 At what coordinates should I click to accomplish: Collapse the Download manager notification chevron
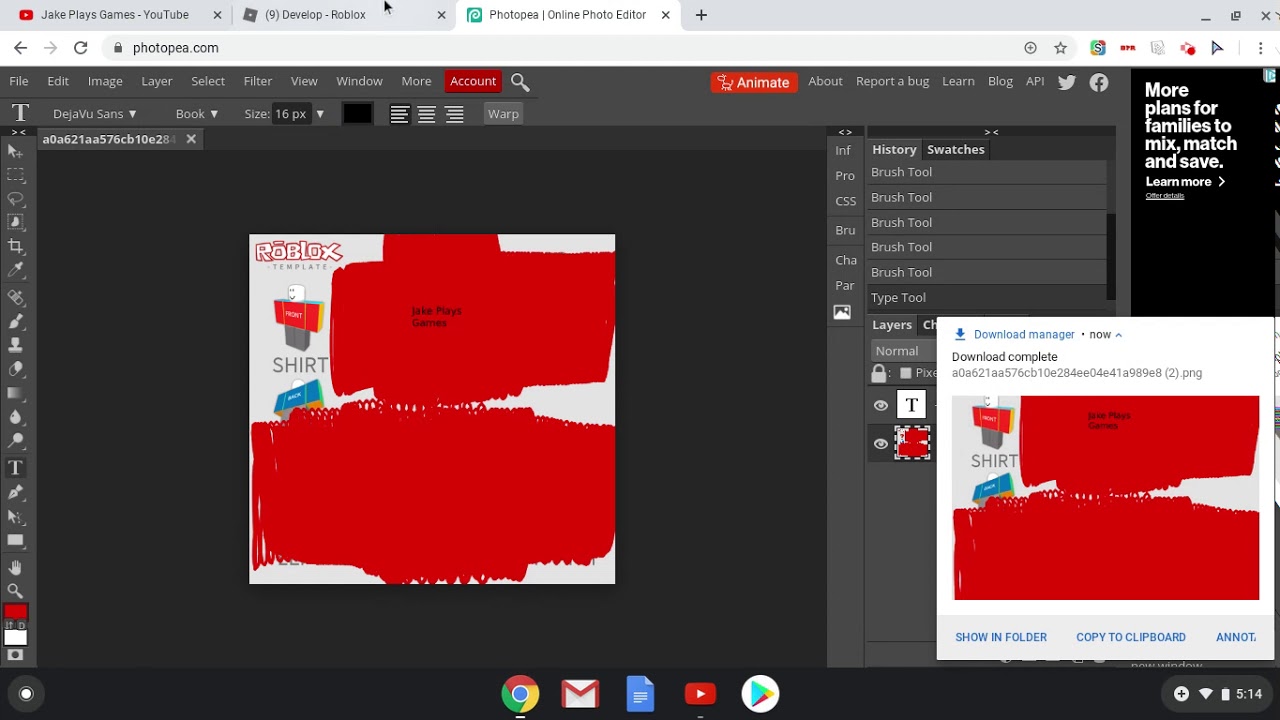[x=1118, y=335]
